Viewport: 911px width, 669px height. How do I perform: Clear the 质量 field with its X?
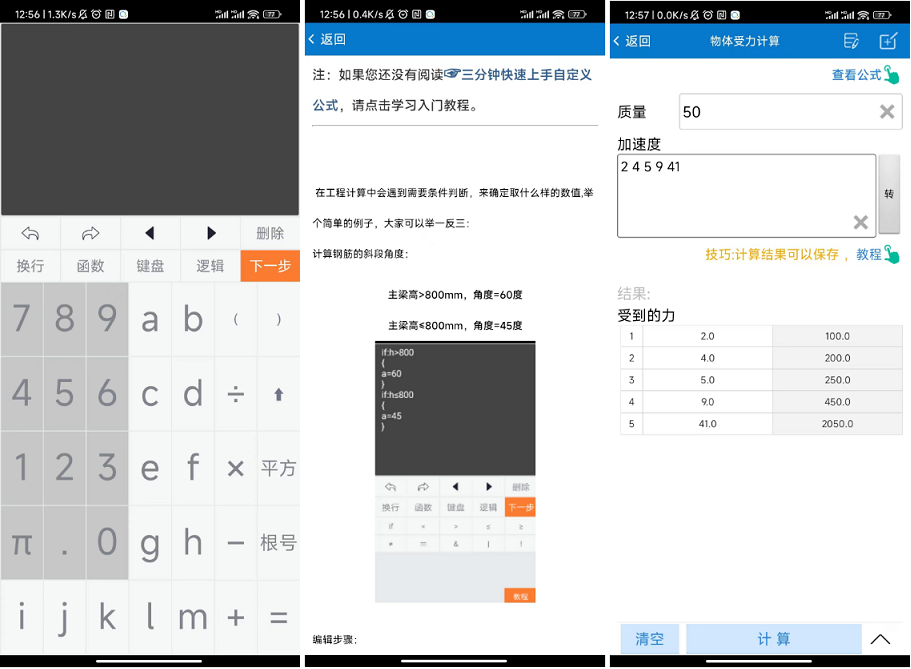(x=887, y=112)
